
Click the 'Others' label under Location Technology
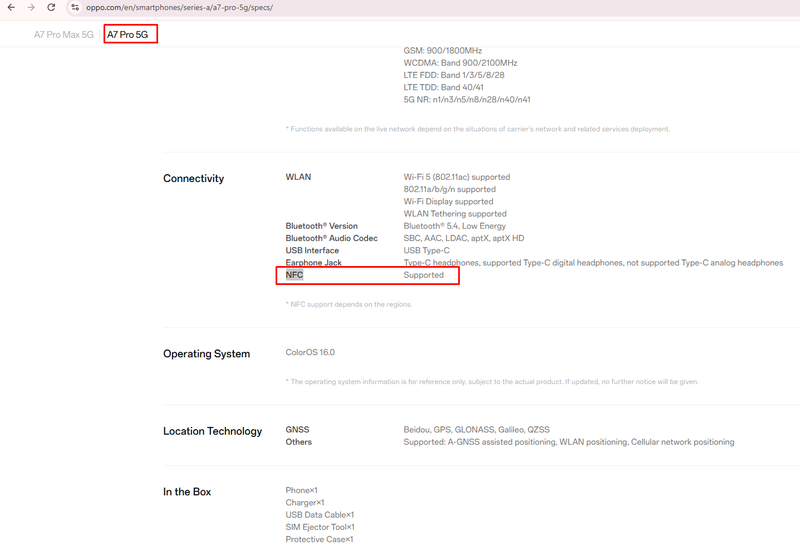click(298, 442)
